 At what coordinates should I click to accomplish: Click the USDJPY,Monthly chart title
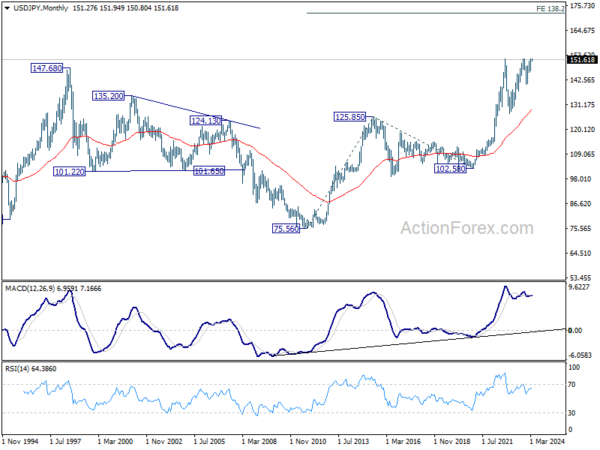click(x=41, y=8)
